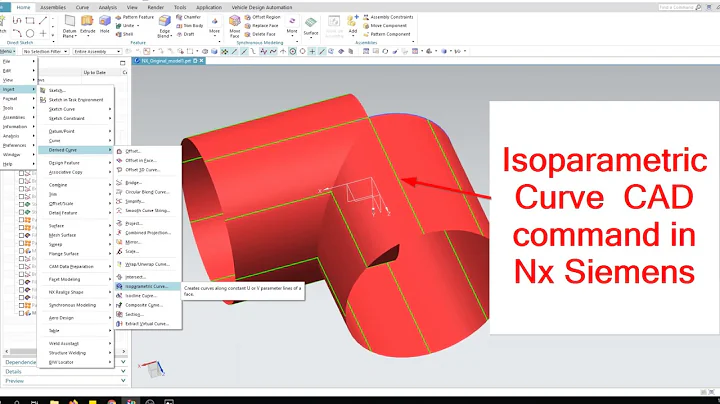Select the Hole feature tool
The height and width of the screenshot is (404, 720).
[x=105, y=25]
